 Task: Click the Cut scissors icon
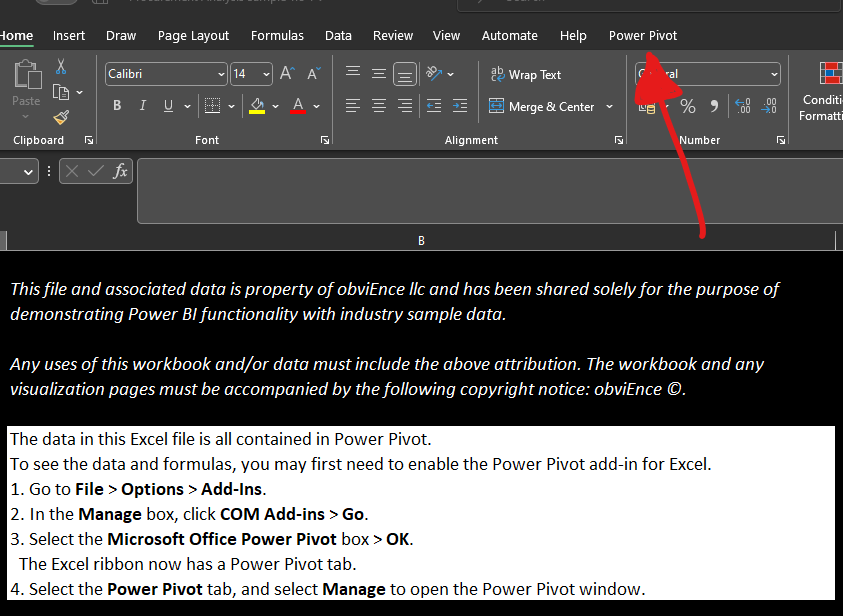[60, 67]
